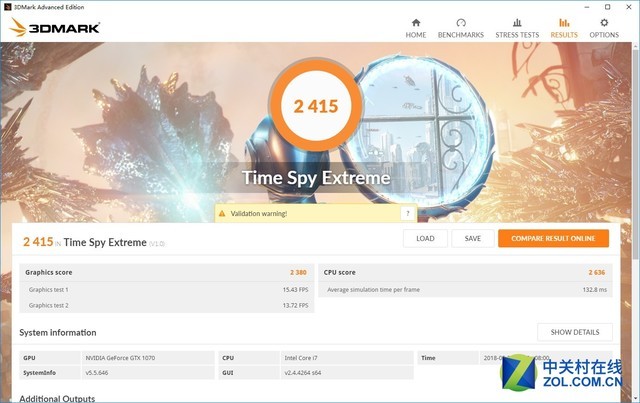
Task: Click the validation warning triangle icon
Action: tap(222, 214)
